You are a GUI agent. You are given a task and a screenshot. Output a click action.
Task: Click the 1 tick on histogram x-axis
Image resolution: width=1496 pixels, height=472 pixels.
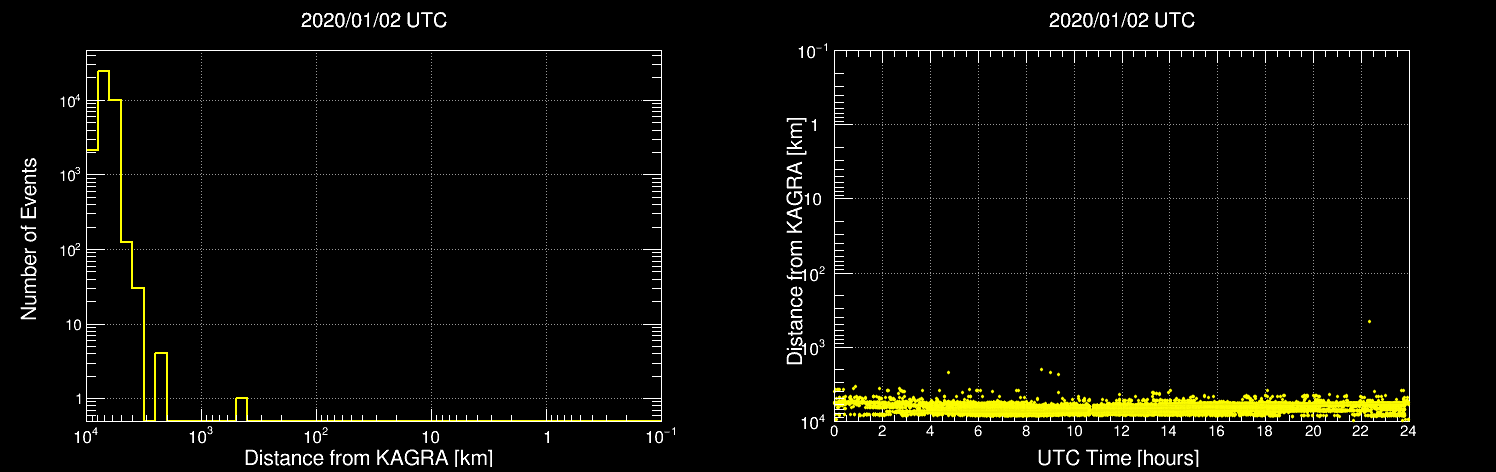click(546, 438)
